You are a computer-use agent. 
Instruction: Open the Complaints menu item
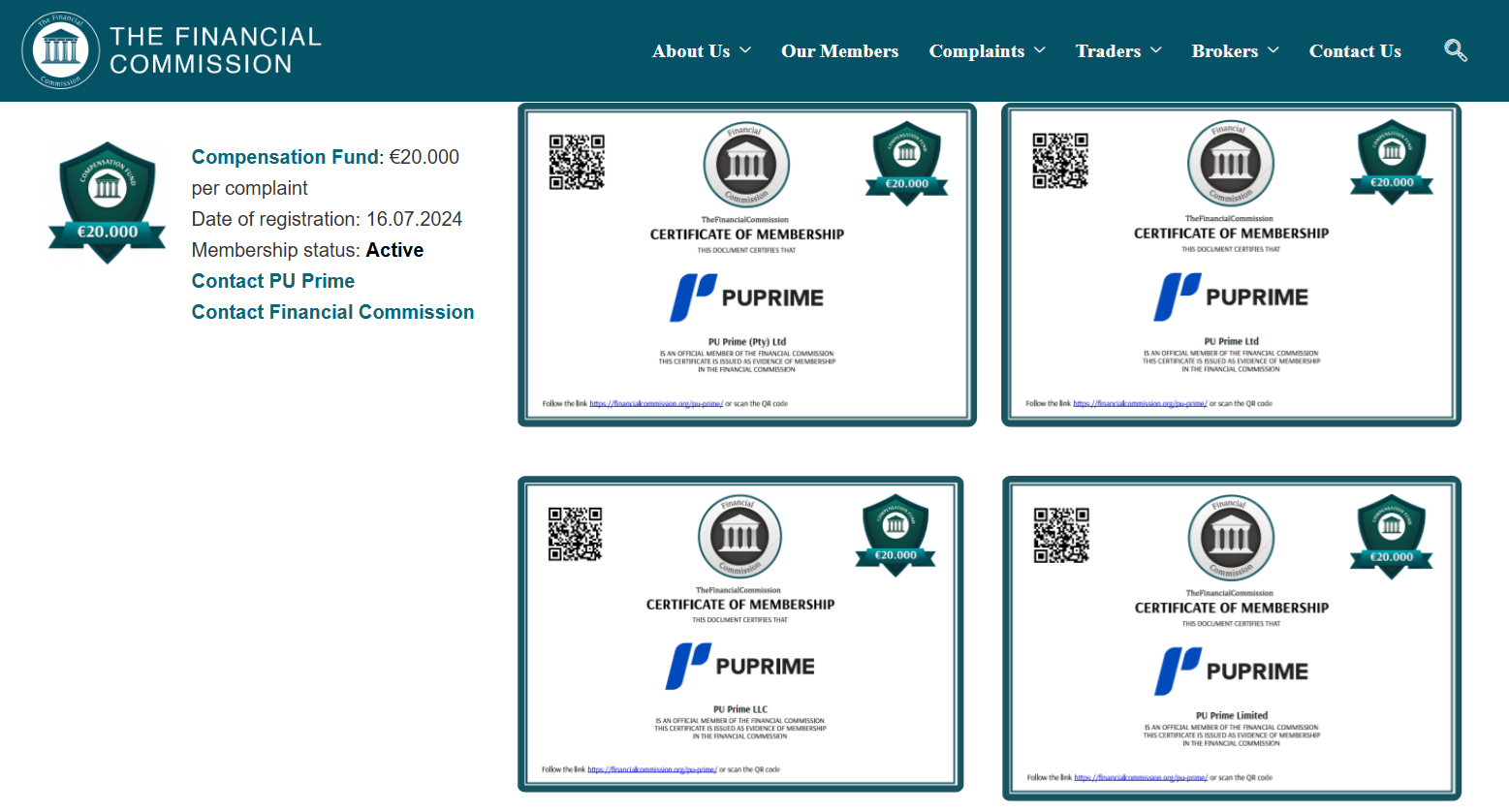976,51
